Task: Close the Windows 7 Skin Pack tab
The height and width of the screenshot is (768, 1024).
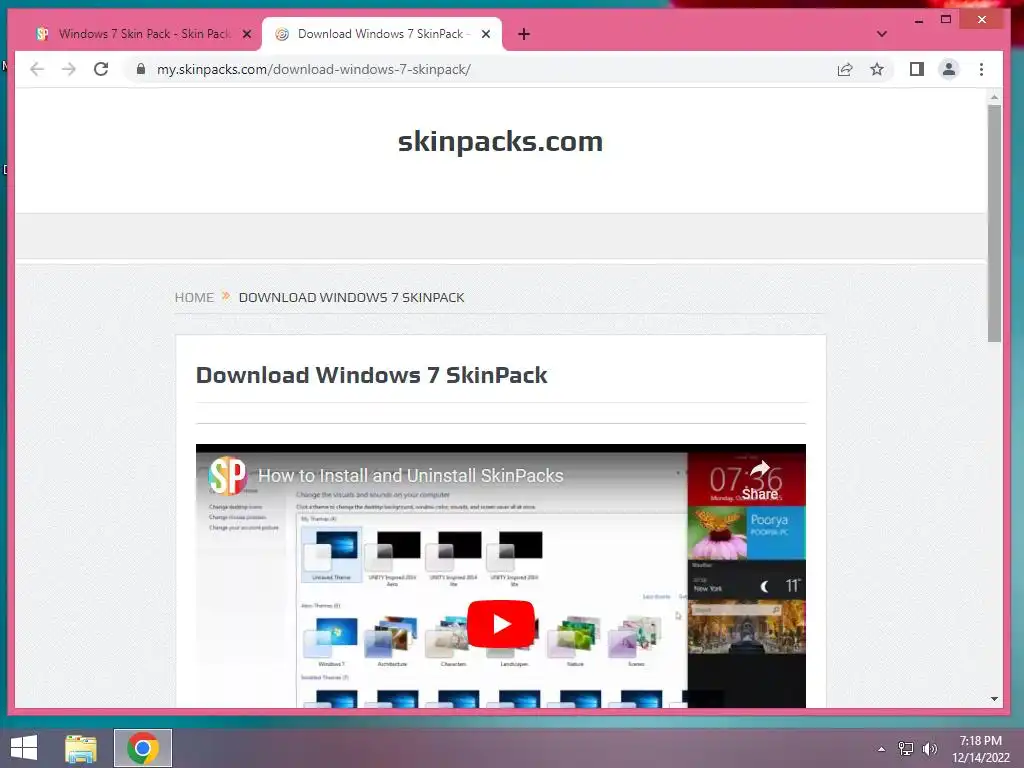Action: pos(247,34)
